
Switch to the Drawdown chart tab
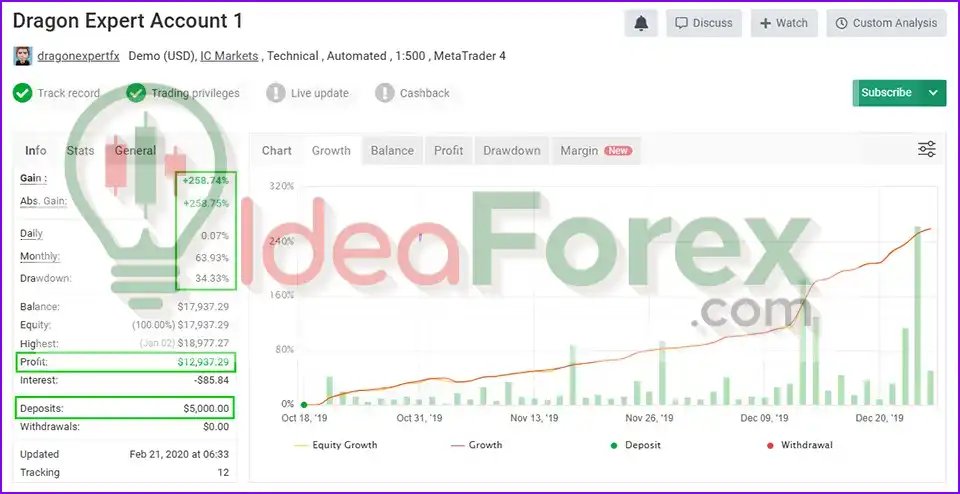tap(512, 151)
